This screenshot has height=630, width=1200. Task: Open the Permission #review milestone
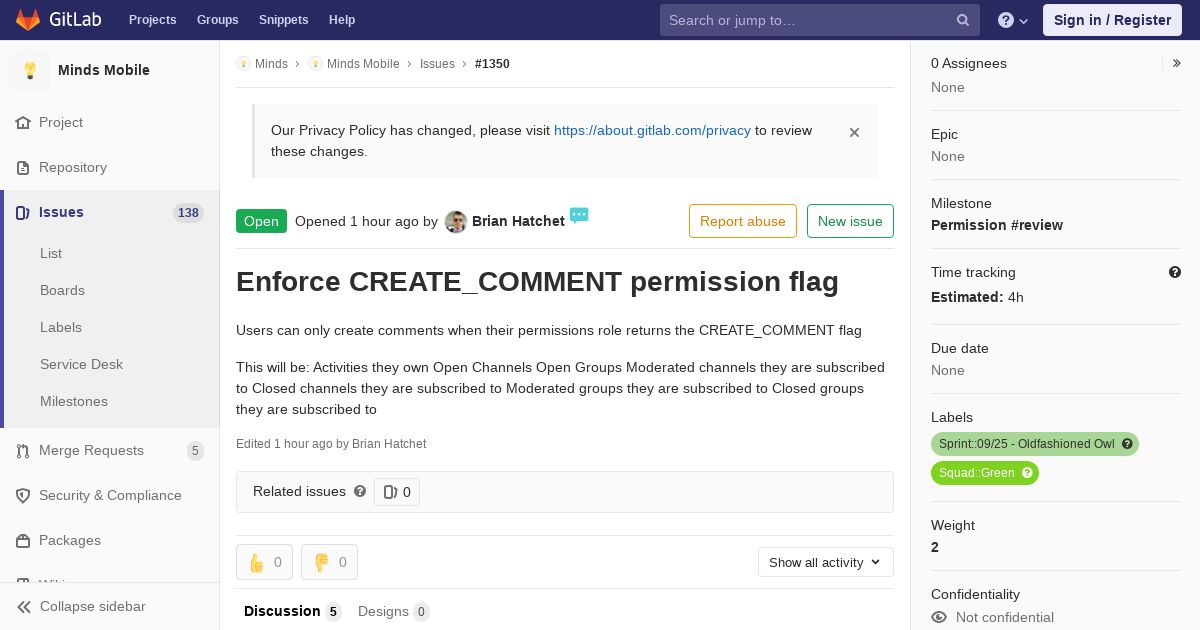tap(997, 225)
